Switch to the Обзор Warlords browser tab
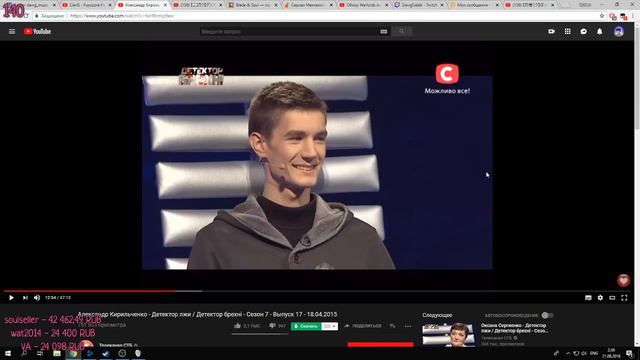The height and width of the screenshot is (360, 640). 363,5
